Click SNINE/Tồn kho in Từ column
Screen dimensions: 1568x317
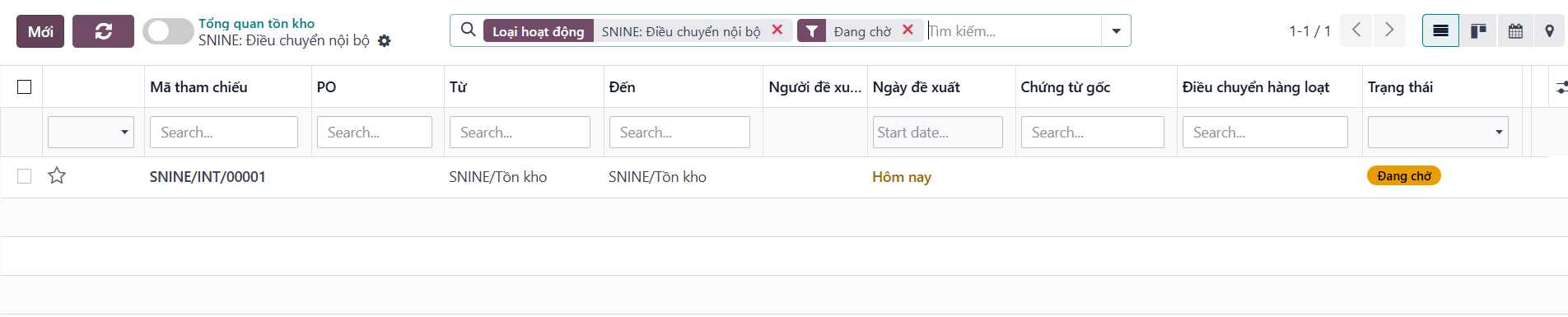(498, 177)
